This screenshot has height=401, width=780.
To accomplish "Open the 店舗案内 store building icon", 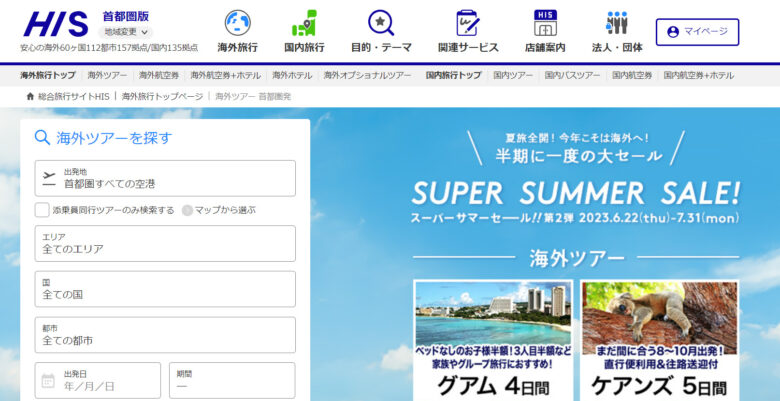I will point(545,23).
